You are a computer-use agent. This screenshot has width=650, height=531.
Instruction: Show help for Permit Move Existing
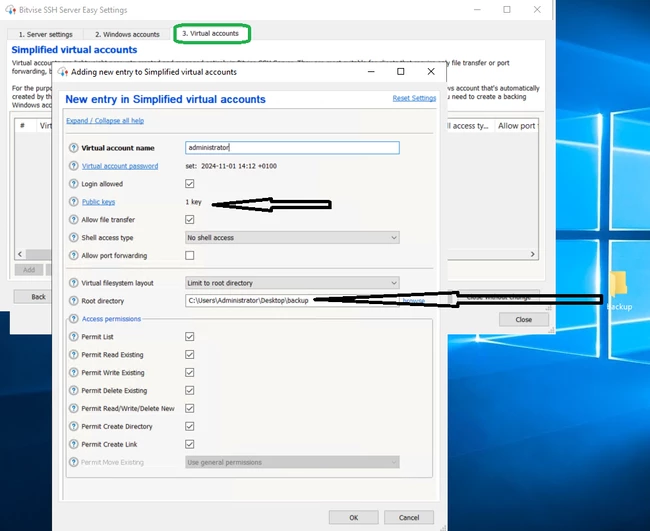[73, 462]
